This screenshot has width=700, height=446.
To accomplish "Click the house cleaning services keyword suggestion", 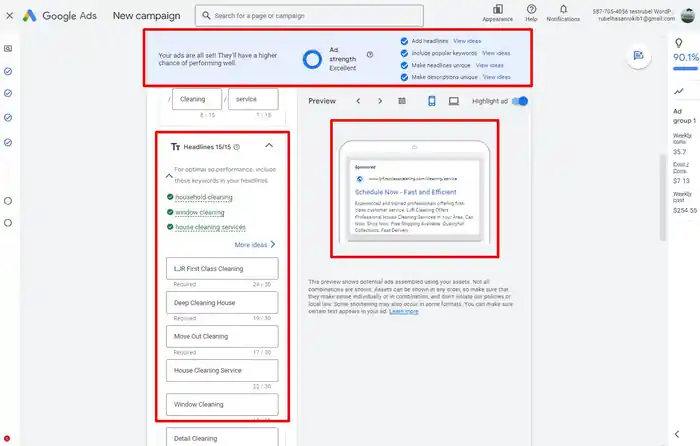I will pyautogui.click(x=210, y=227).
